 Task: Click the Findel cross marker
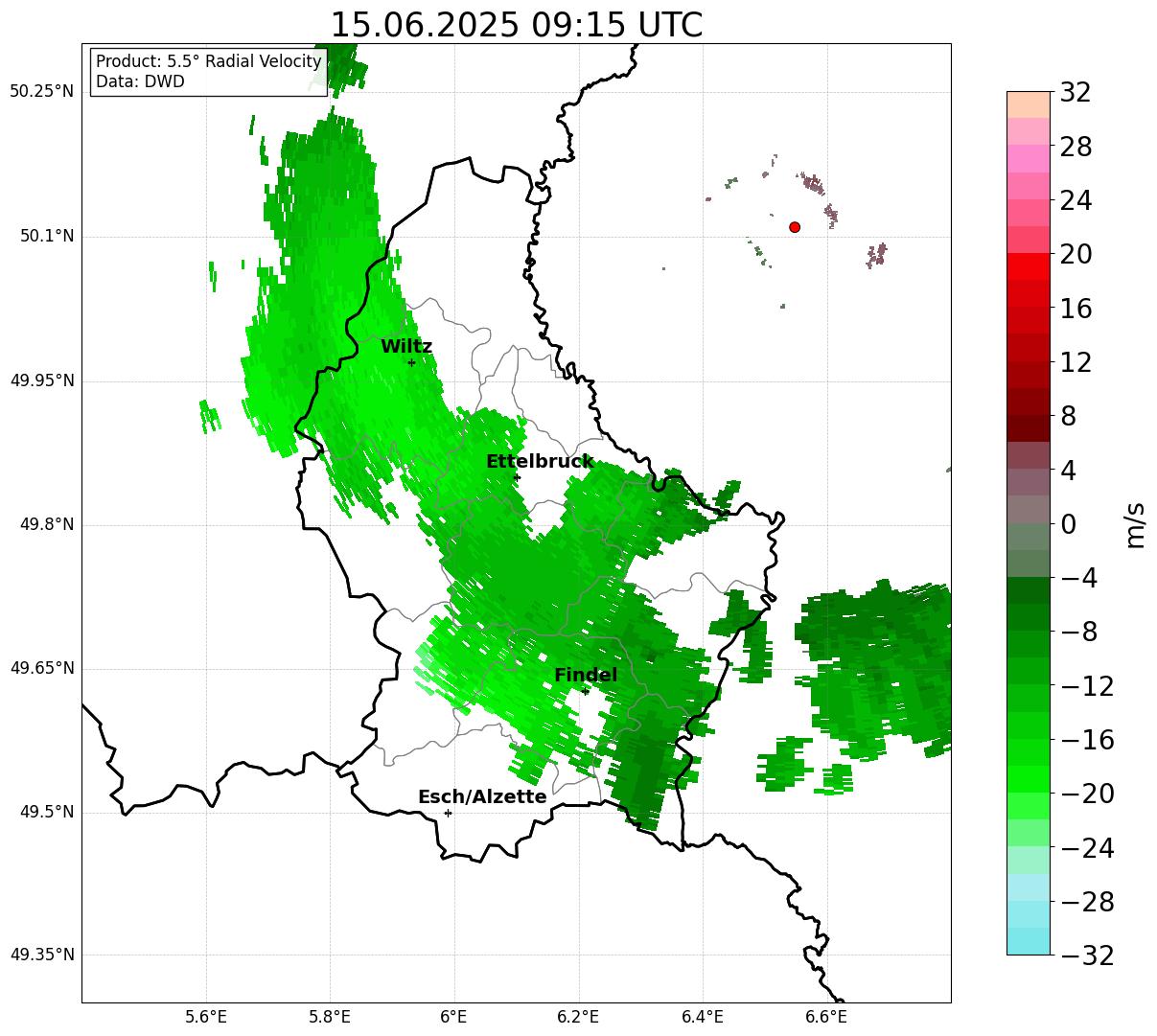tap(586, 691)
